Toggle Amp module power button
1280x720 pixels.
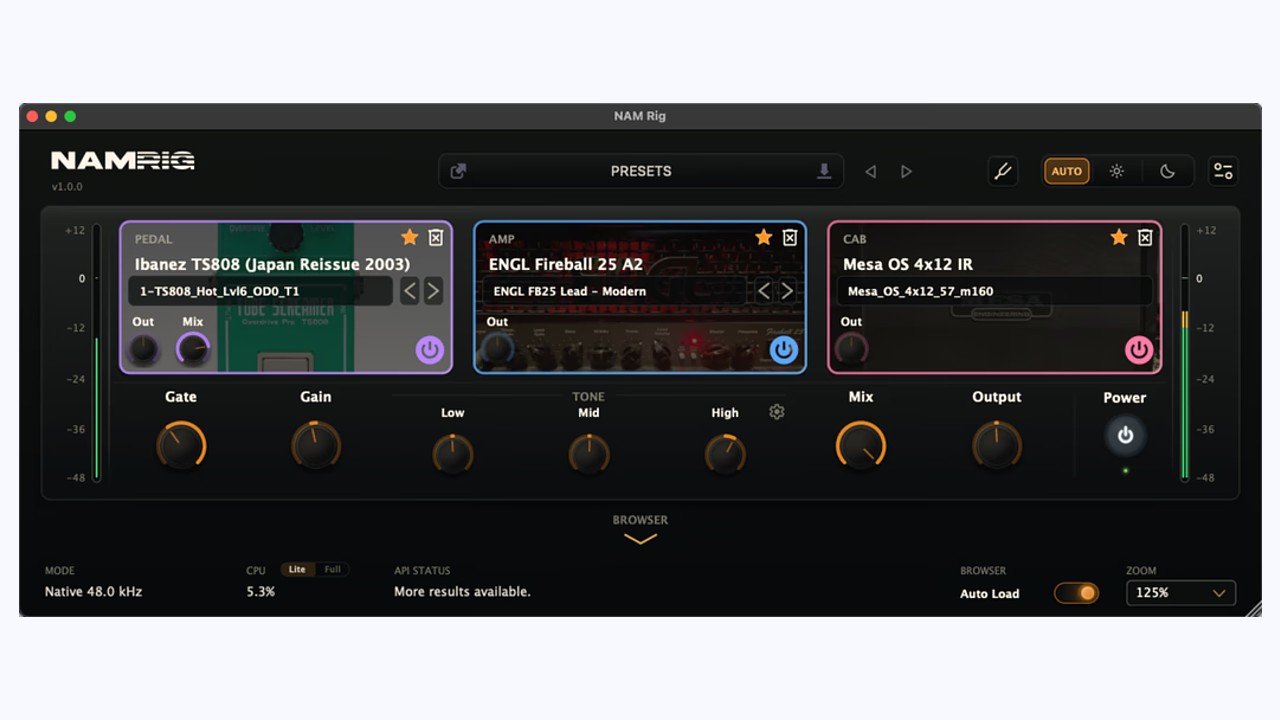[784, 350]
